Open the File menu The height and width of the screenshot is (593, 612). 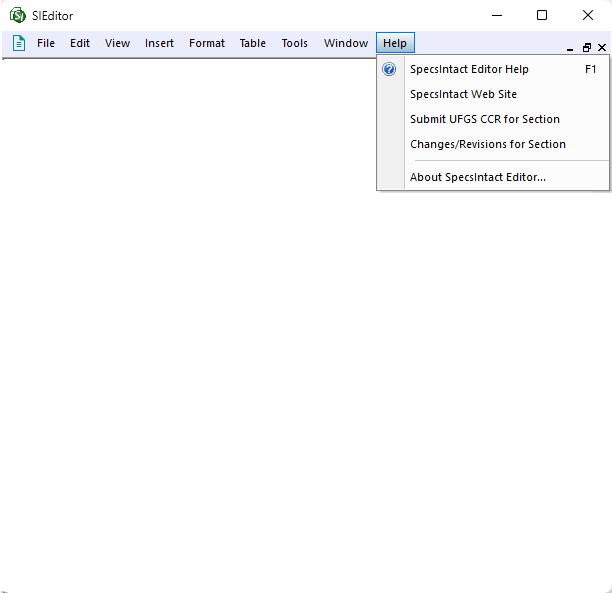(46, 43)
